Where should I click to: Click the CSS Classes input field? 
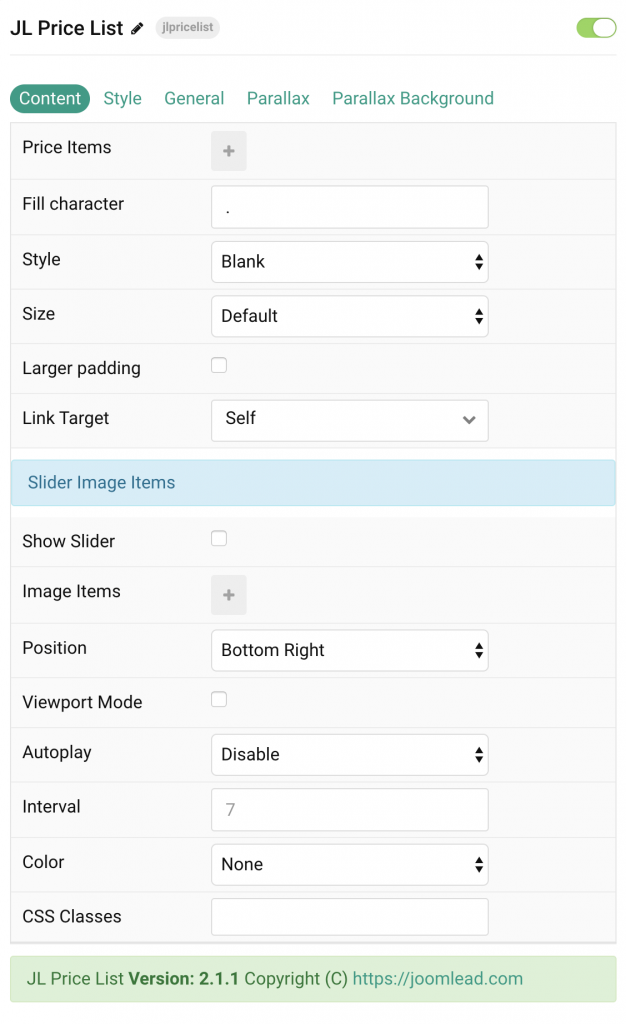tap(349, 916)
